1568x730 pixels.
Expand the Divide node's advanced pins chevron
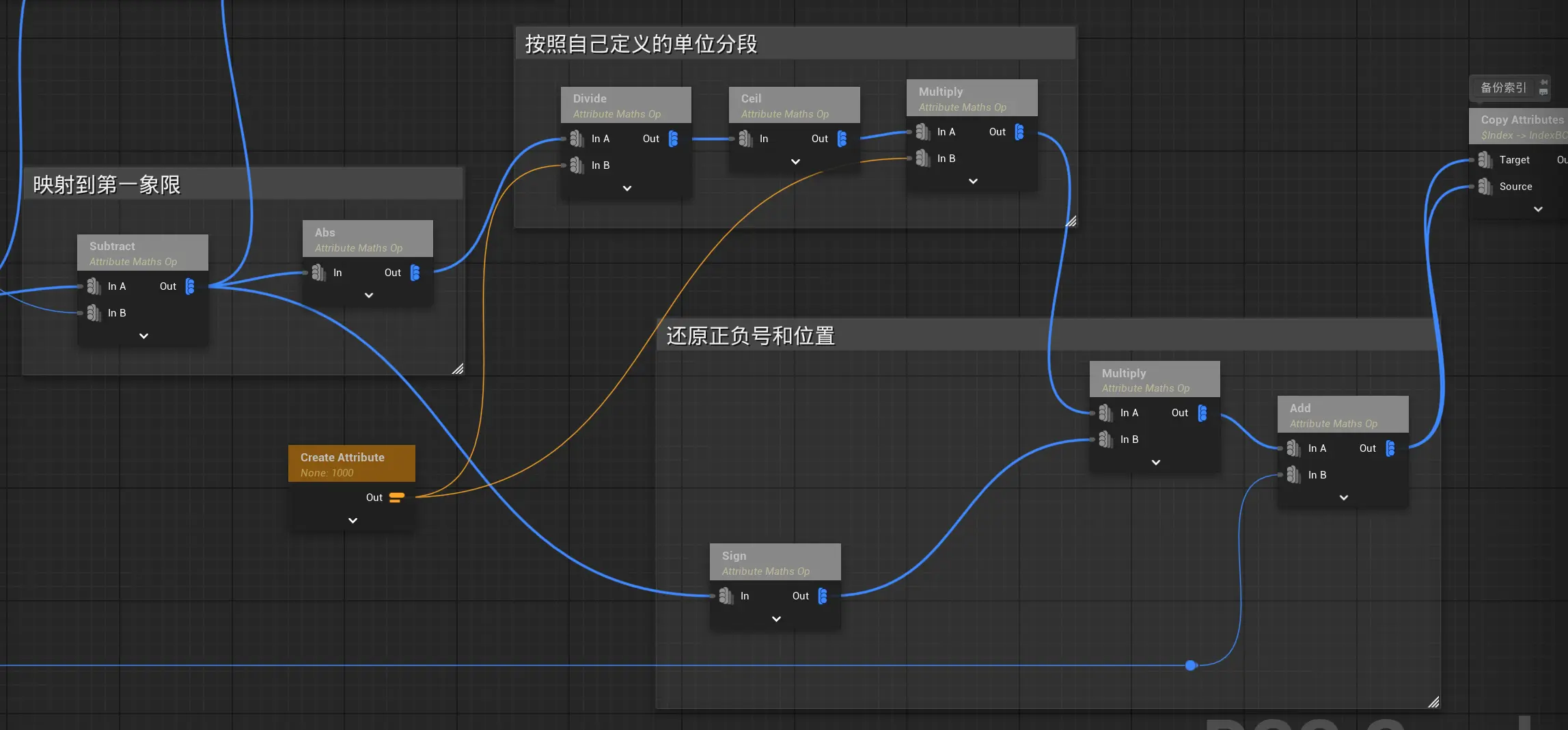click(627, 189)
